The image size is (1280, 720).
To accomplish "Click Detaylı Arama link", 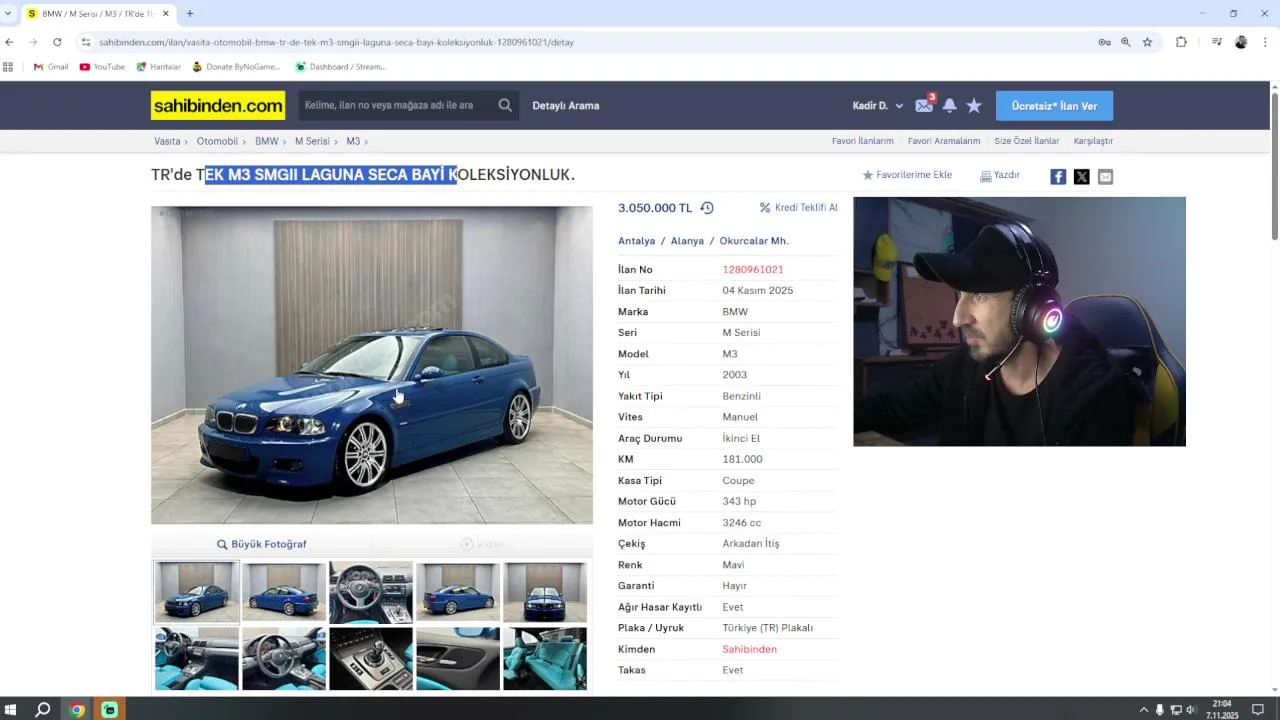I will coord(566,105).
